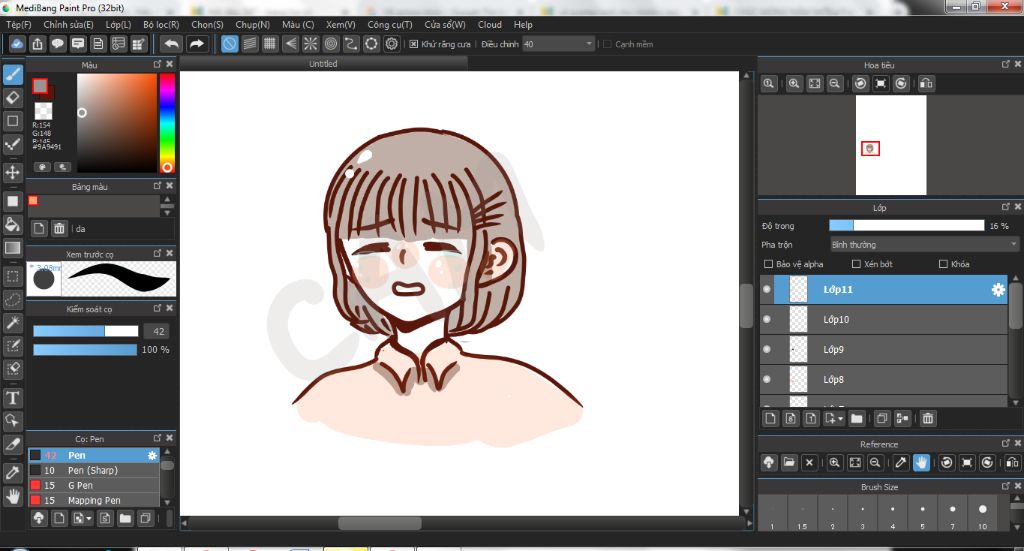Undock the Lớp layer panel
1024x551 pixels.
[x=1005, y=207]
